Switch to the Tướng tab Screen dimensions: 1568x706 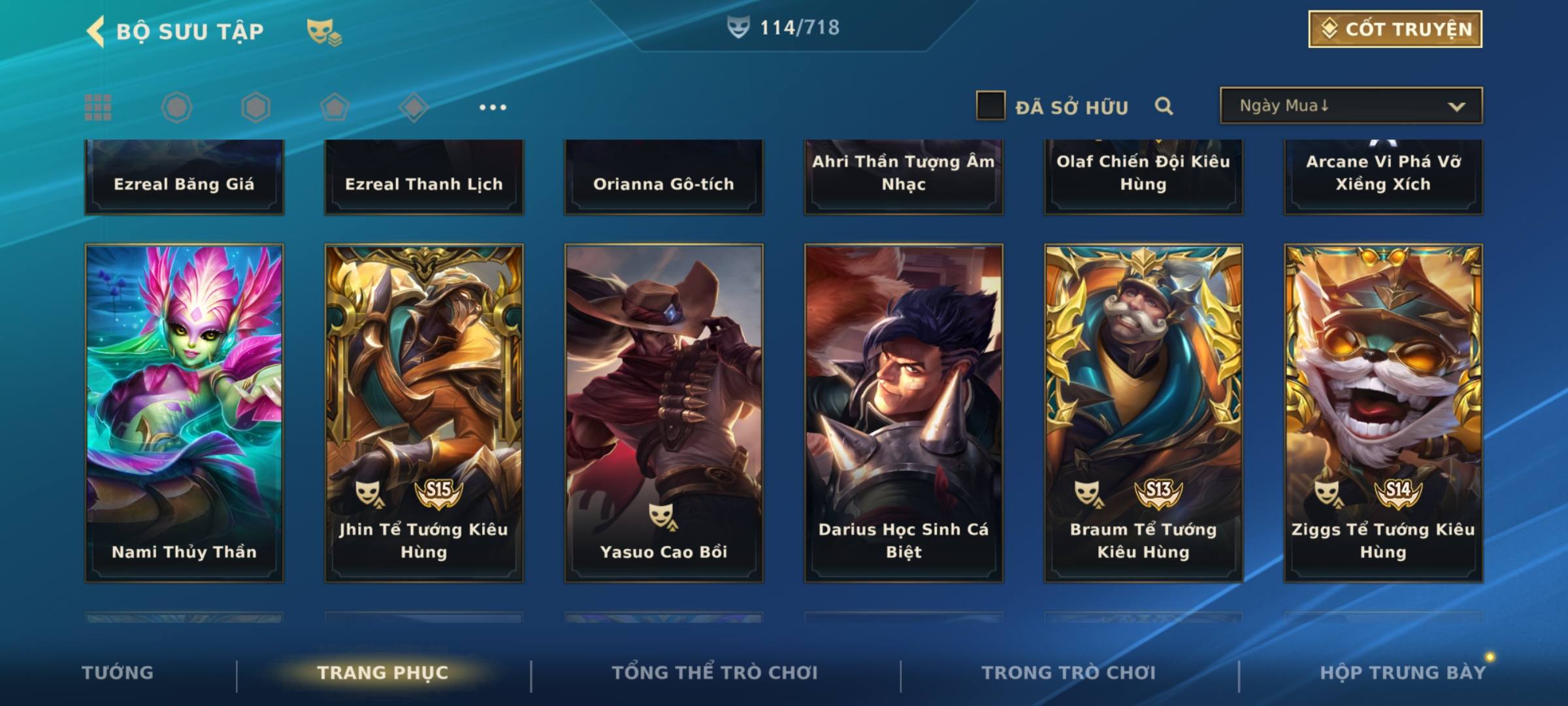click(118, 673)
